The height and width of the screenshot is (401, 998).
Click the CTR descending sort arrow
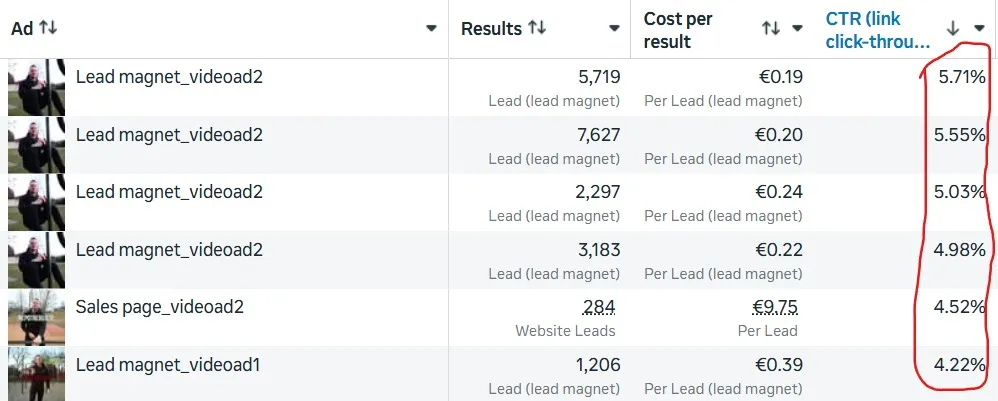[953, 28]
